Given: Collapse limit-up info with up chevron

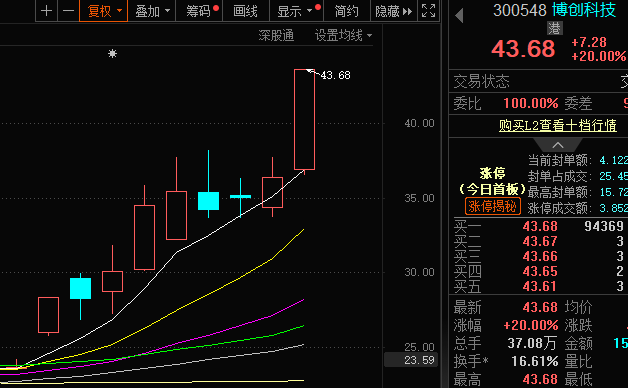Looking at the screenshot, I should pos(558,145).
